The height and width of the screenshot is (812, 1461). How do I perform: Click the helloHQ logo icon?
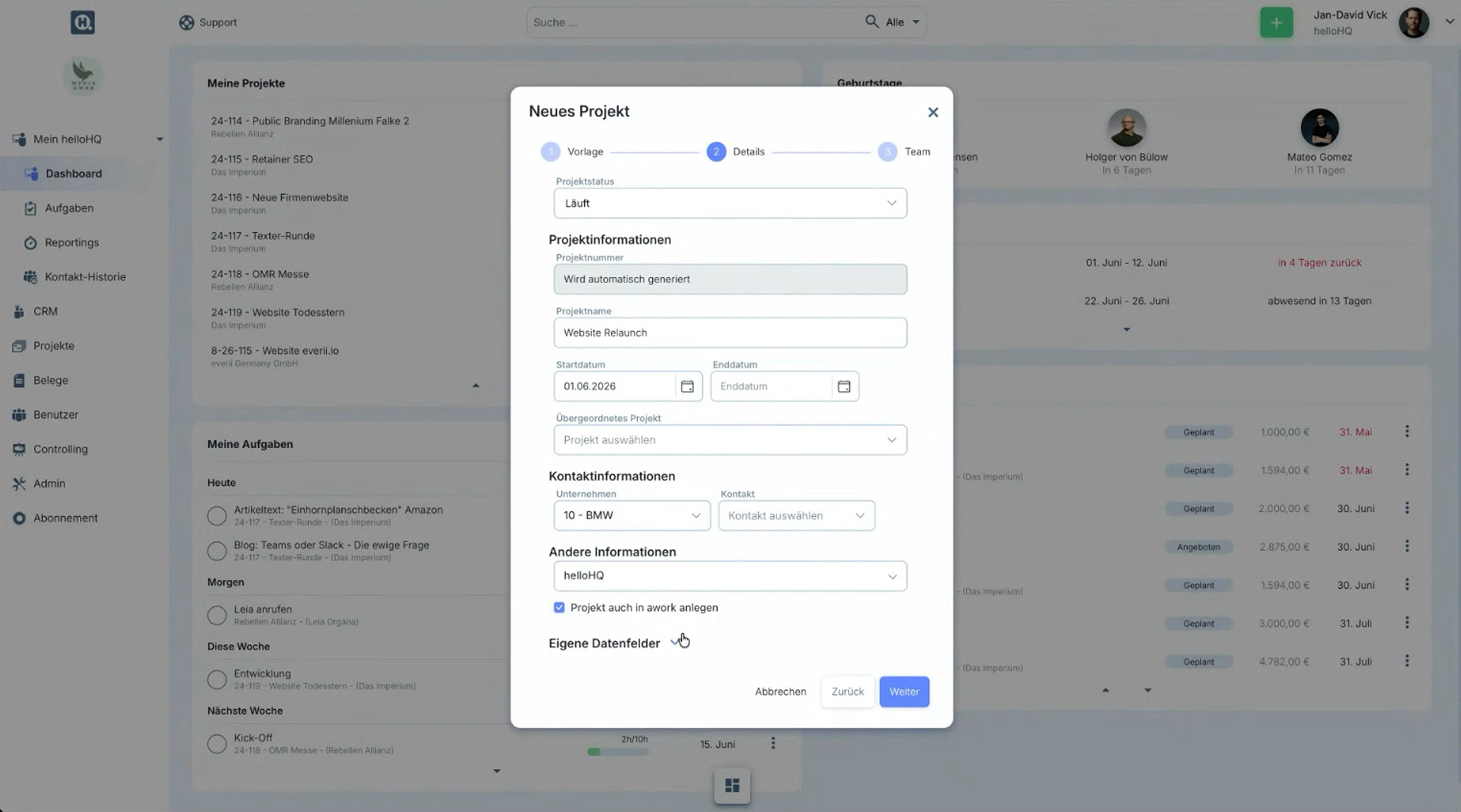83,23
